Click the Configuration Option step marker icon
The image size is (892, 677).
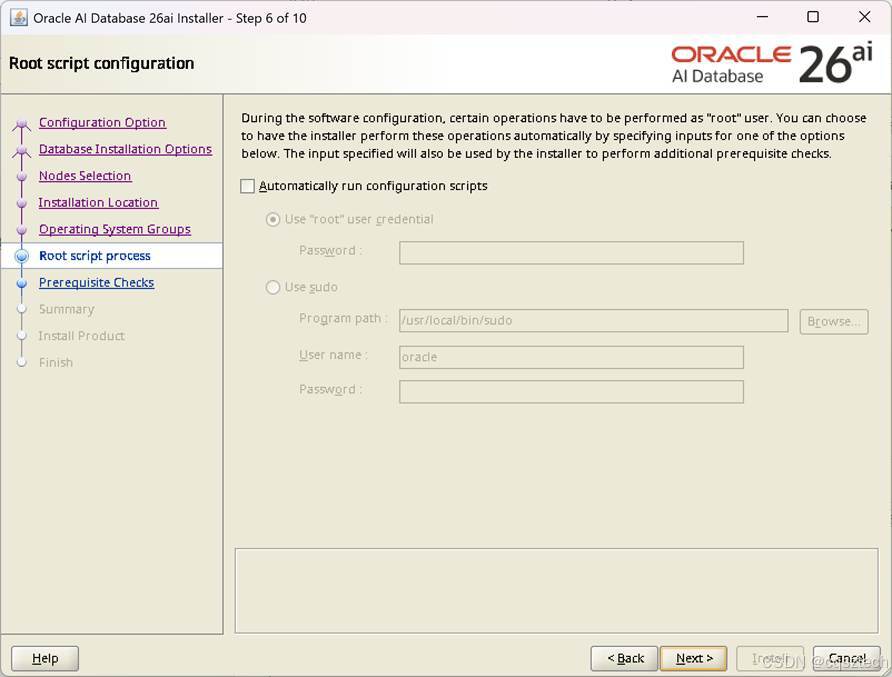pos(22,123)
